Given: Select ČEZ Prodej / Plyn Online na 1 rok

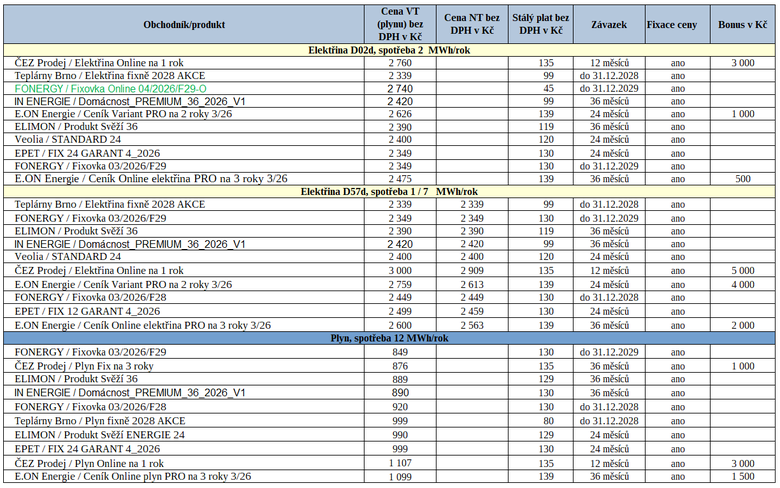Looking at the screenshot, I should 89,463.
